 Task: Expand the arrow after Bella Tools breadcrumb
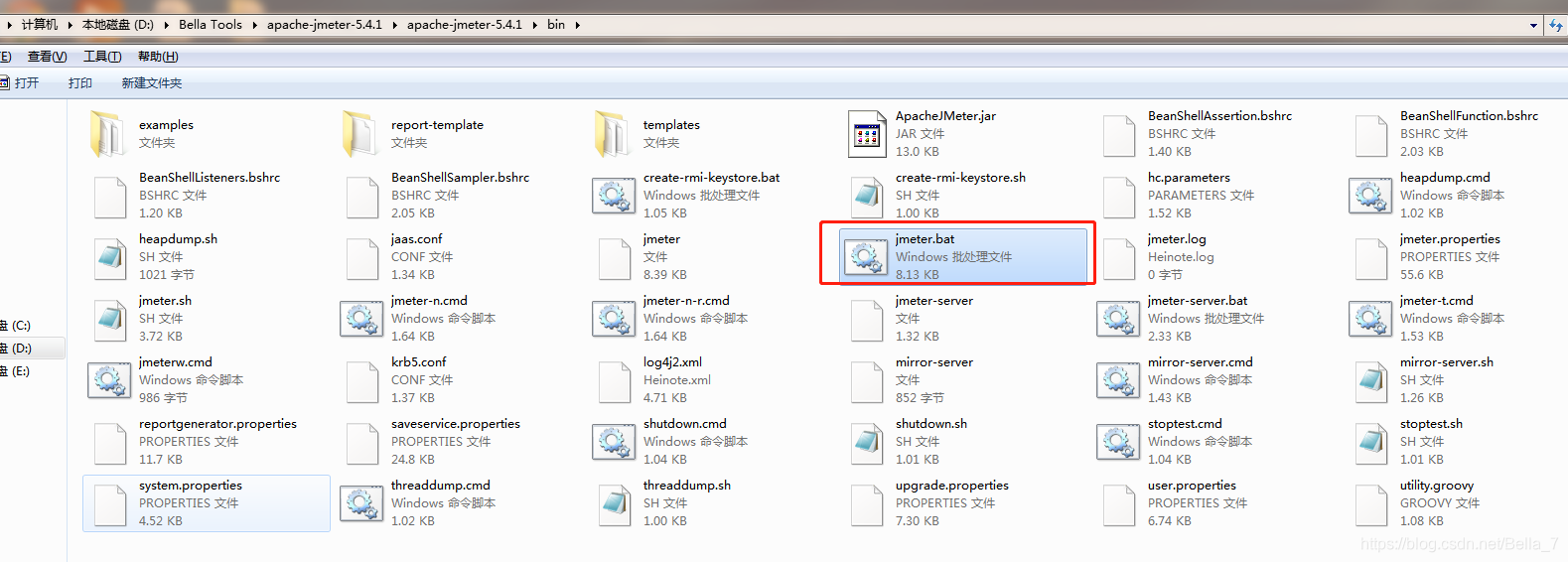point(254,25)
